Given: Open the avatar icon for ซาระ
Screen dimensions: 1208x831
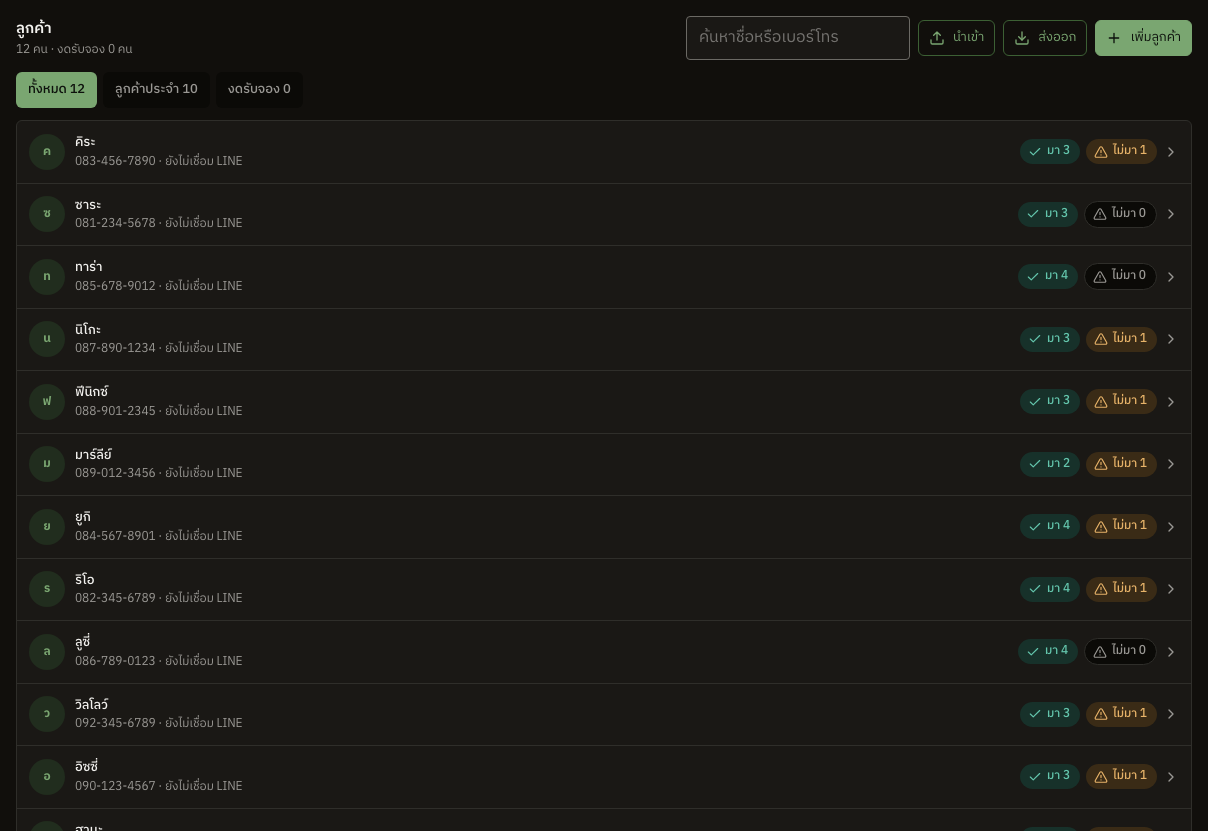Looking at the screenshot, I should pos(47,214).
